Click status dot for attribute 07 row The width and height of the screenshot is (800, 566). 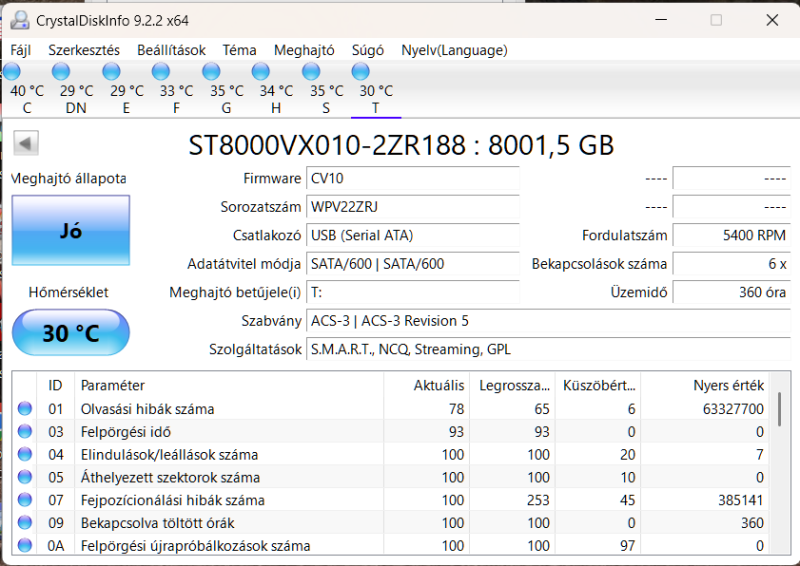tap(24, 500)
